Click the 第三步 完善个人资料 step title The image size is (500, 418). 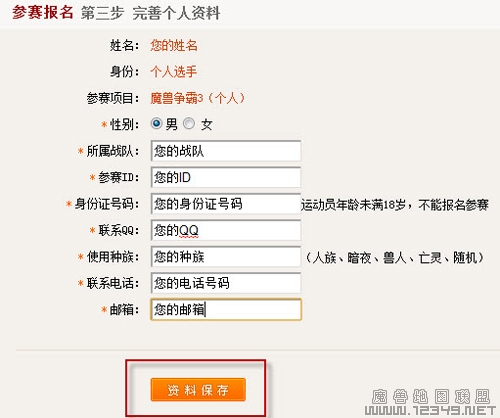tap(150, 13)
